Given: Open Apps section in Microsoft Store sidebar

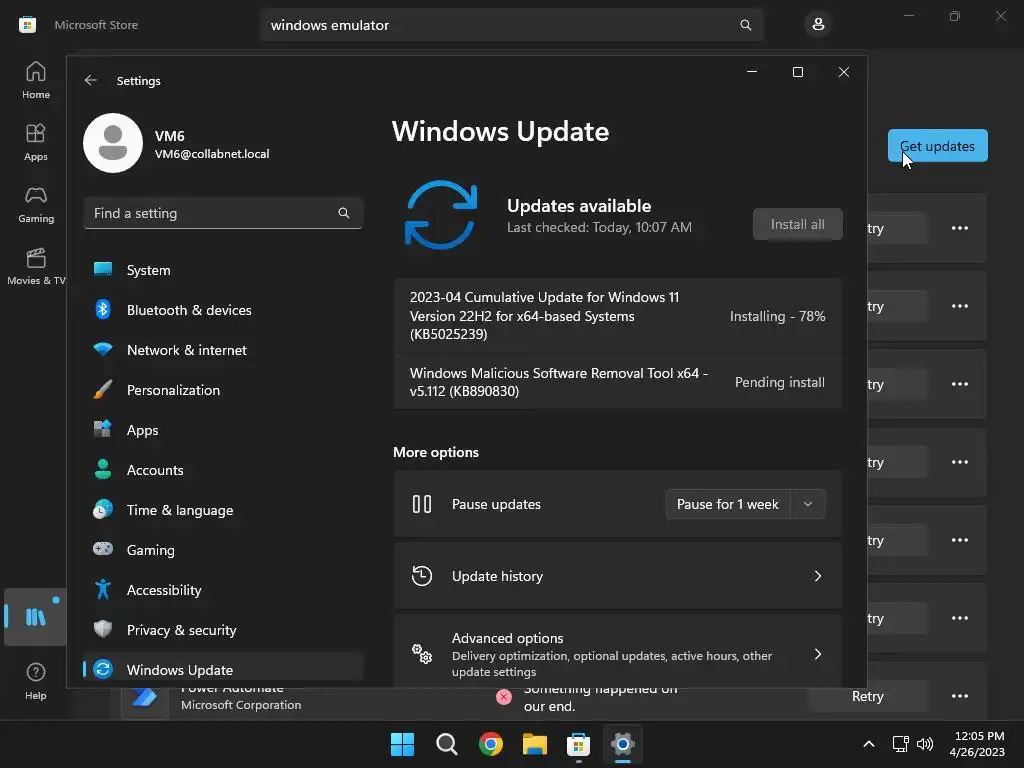Looking at the screenshot, I should click(x=35, y=142).
